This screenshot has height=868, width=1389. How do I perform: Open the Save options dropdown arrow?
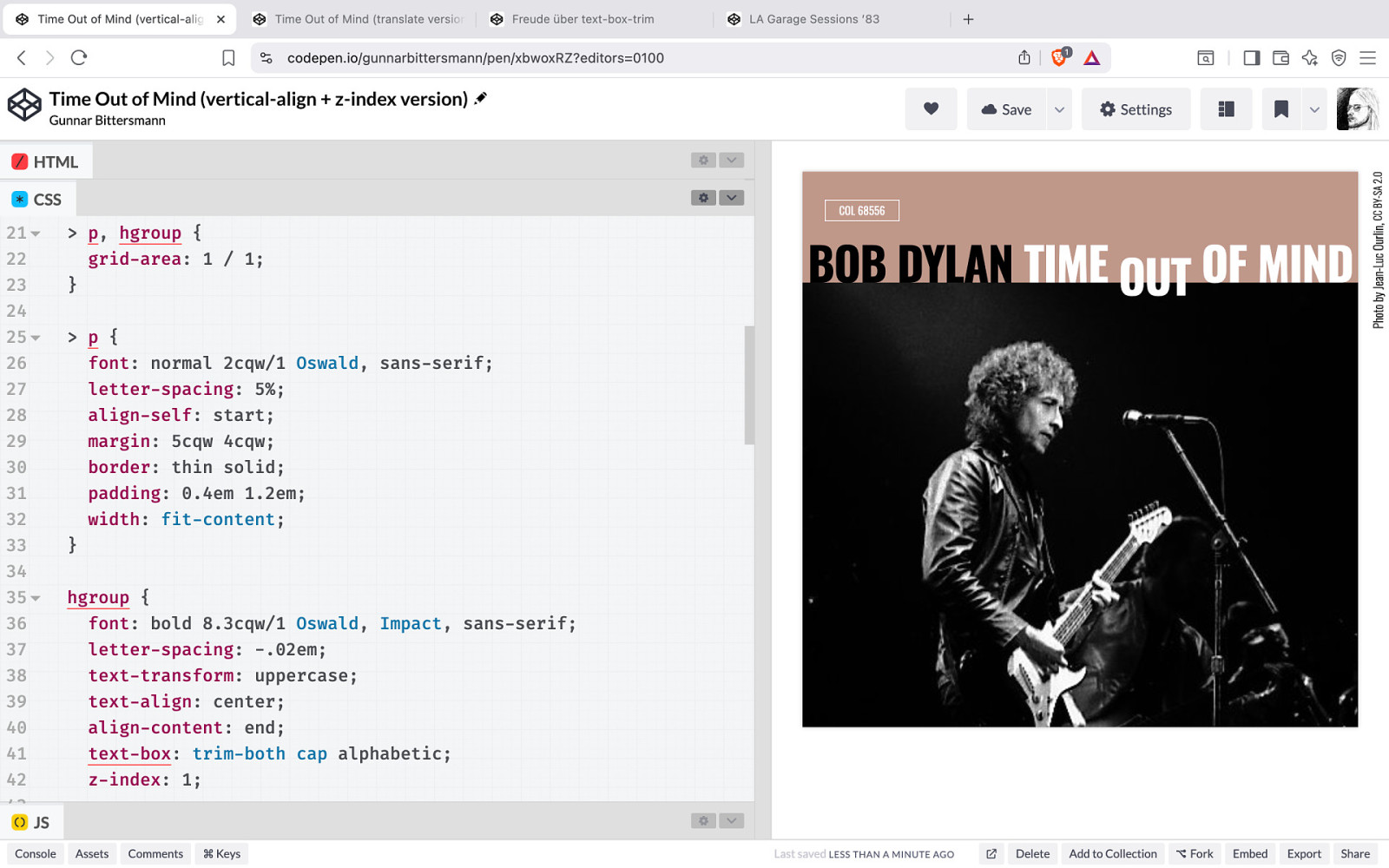pos(1059,109)
